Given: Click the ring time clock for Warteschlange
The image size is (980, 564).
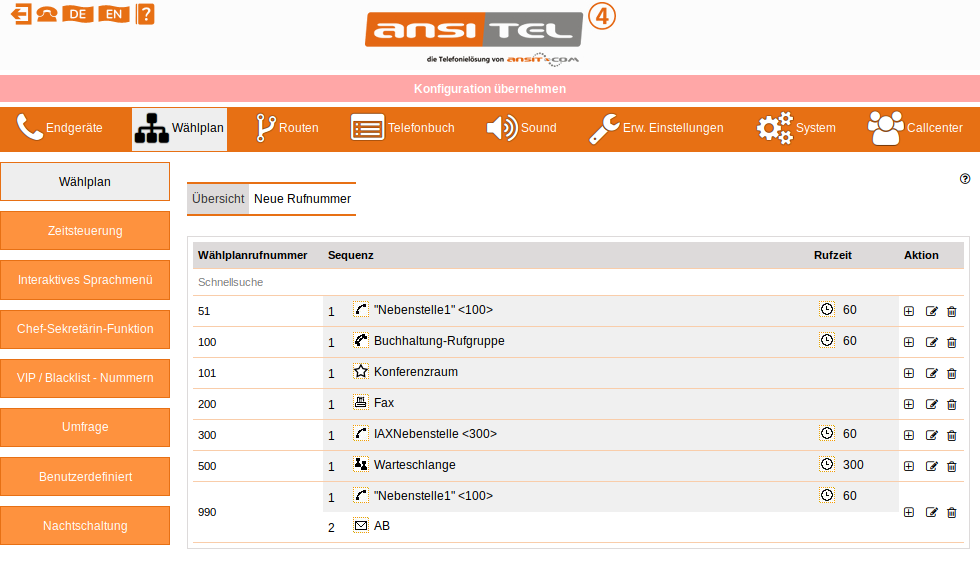Looking at the screenshot, I should [x=826, y=464].
